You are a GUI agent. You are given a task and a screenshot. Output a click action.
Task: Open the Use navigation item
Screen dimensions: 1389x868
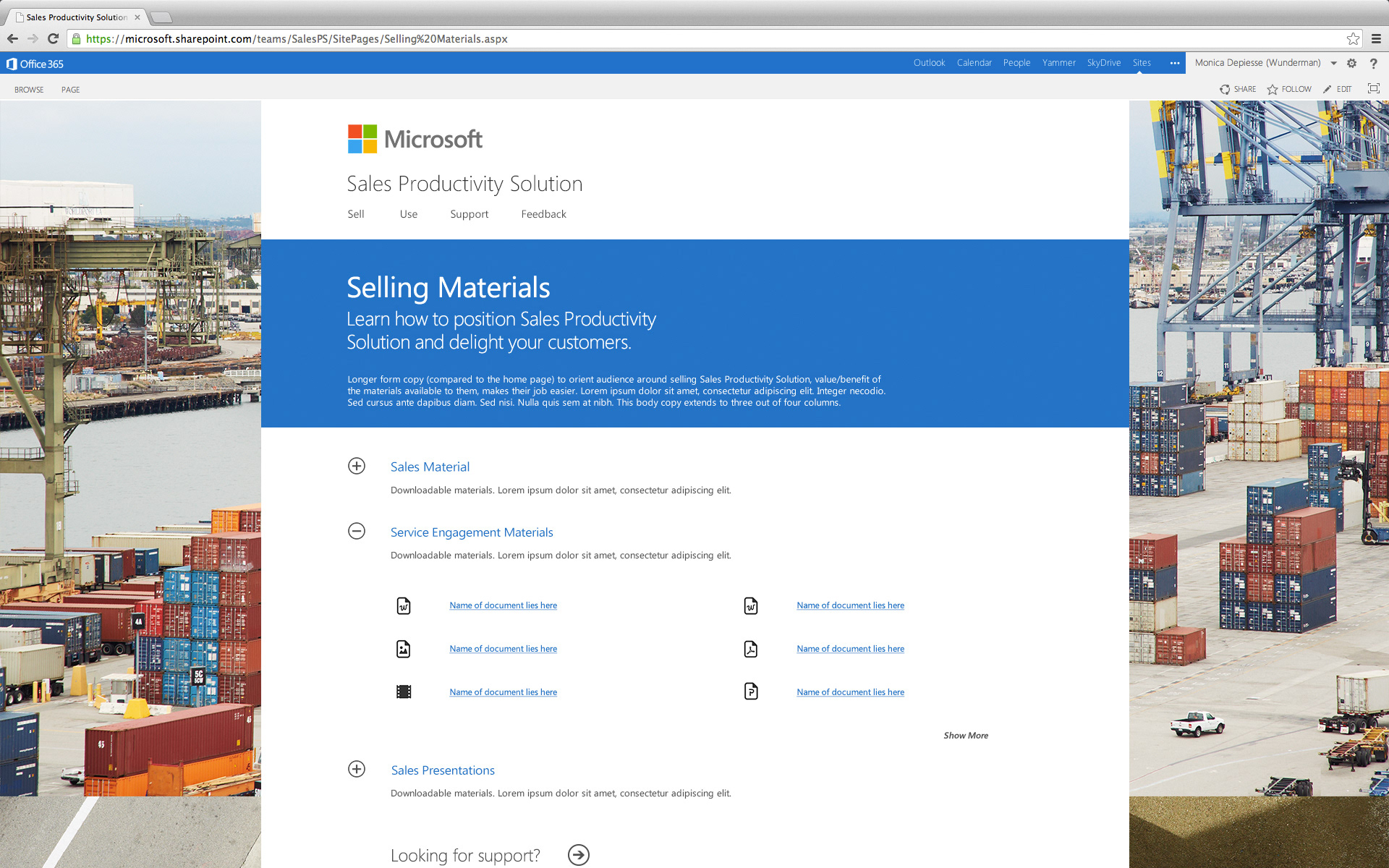(x=409, y=214)
